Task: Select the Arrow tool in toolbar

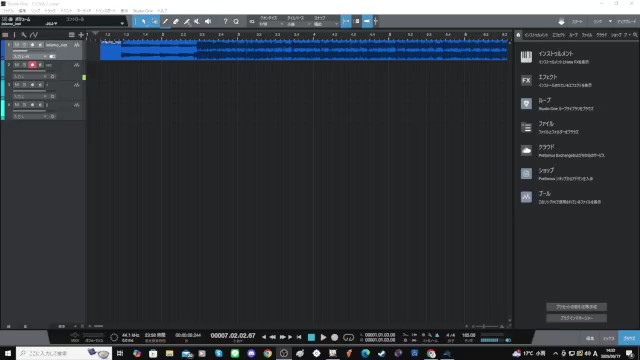Action: coord(144,21)
